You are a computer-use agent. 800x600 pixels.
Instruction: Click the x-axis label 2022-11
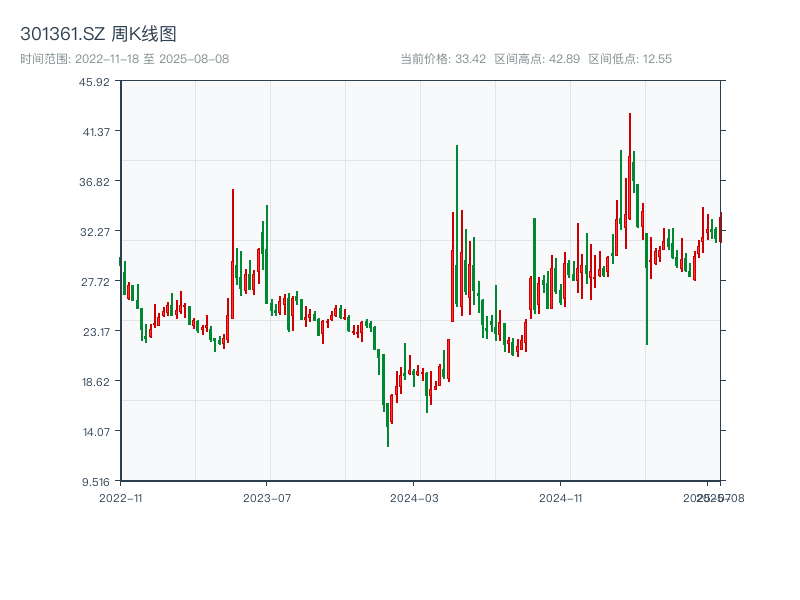[120, 498]
